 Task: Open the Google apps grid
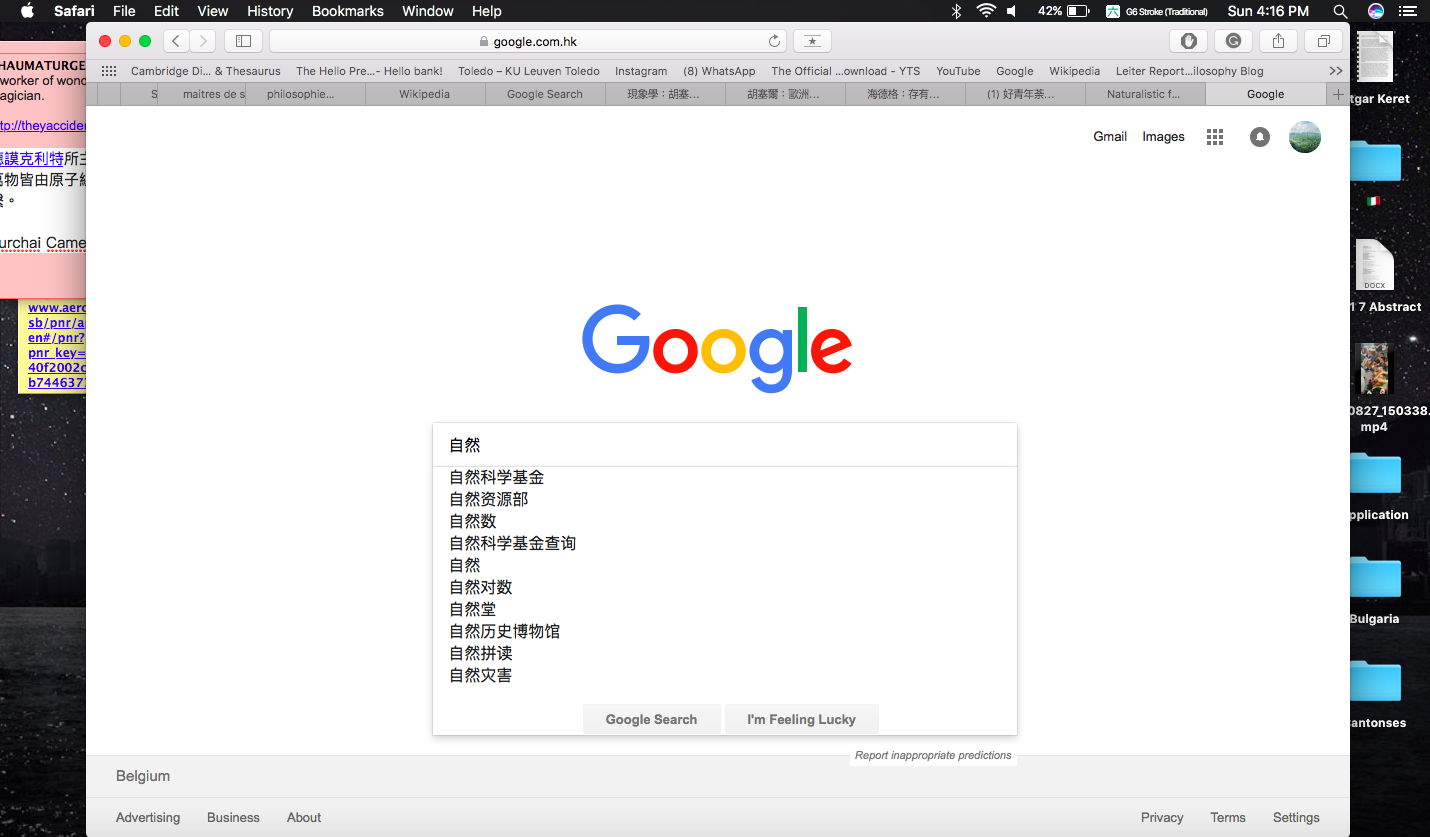1215,137
